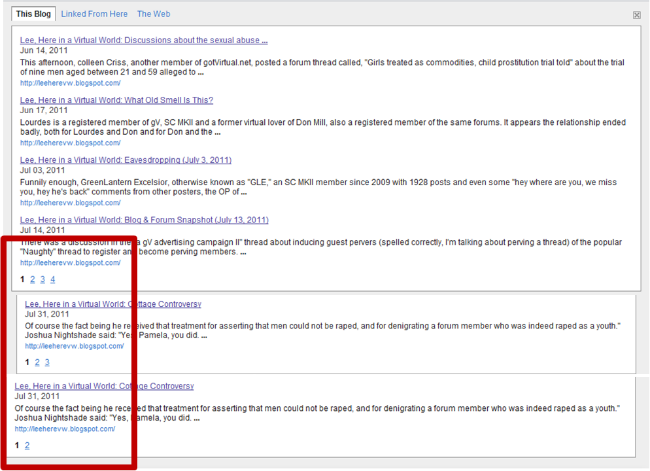The width and height of the screenshot is (650, 471).
Task: Click 'Jul 31, 2011' date in bottom panel
Action: [37, 396]
